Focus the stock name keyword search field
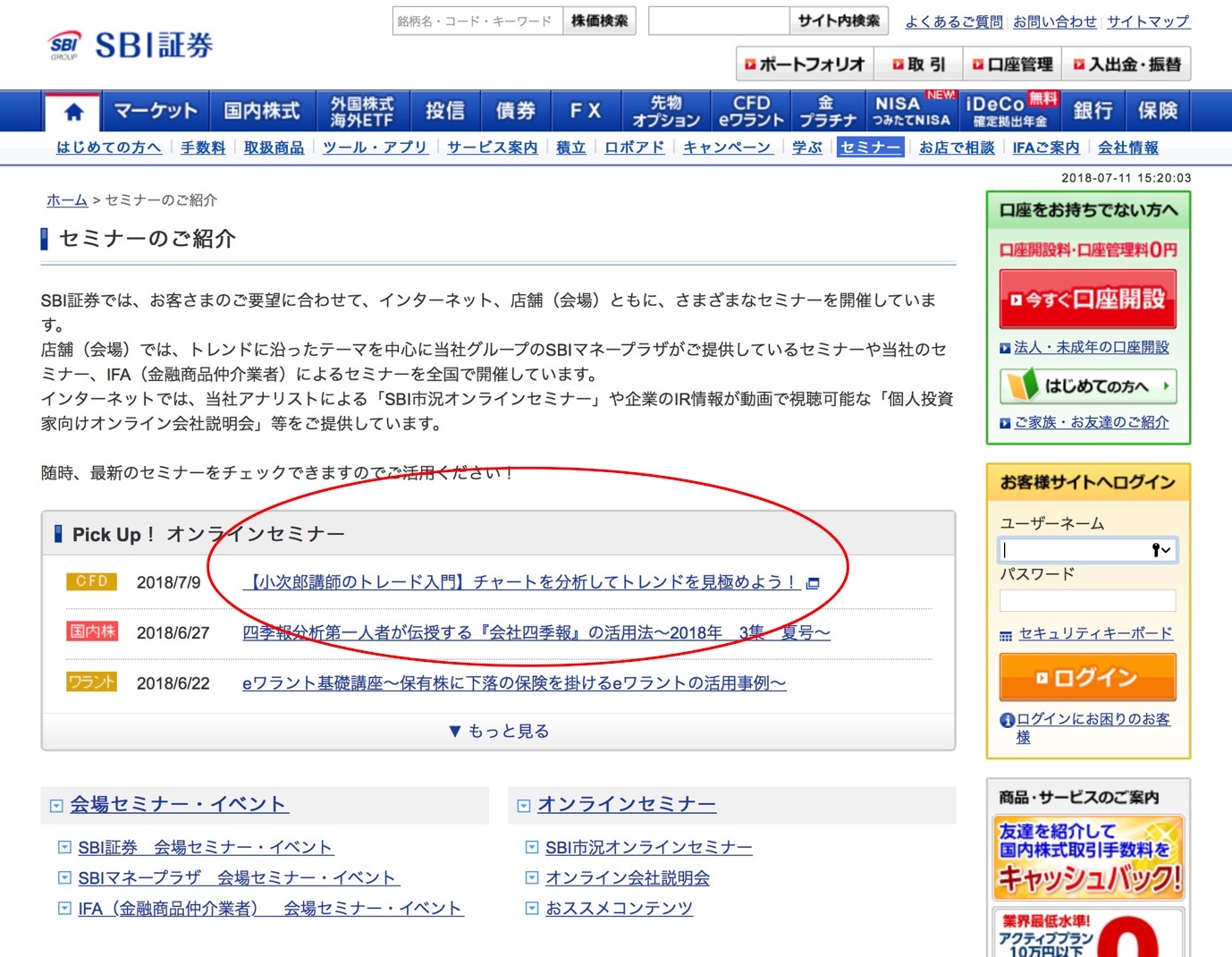Image resolution: width=1232 pixels, height=957 pixels. coord(477,21)
